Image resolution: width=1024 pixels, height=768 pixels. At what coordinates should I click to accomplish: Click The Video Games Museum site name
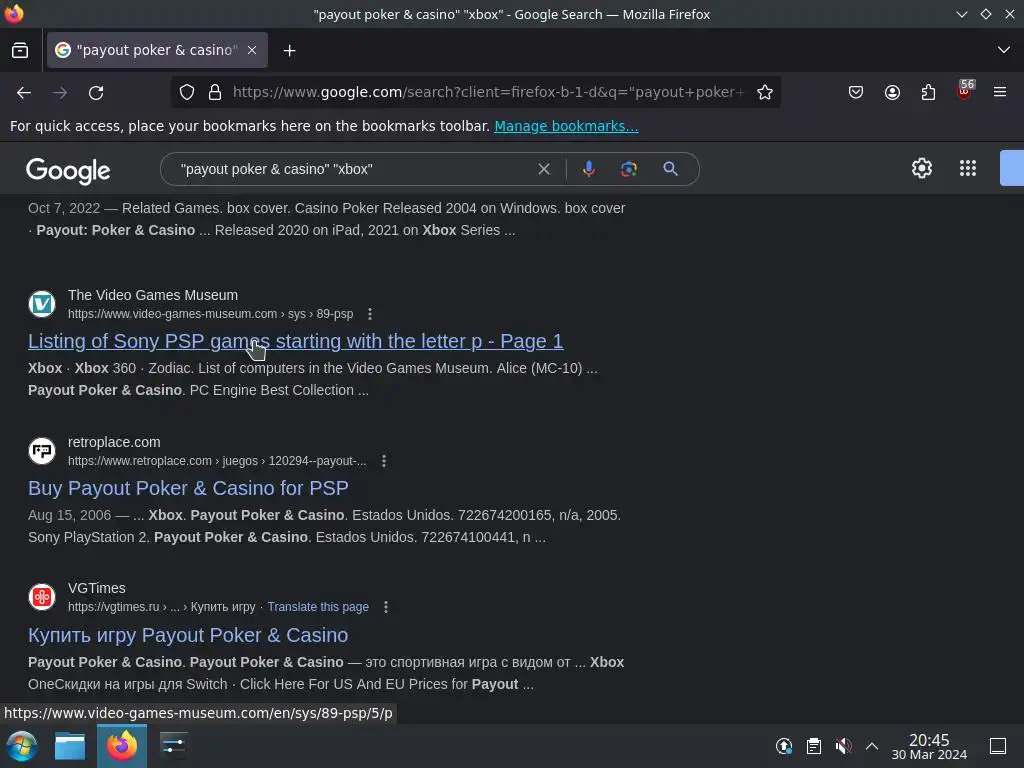(153, 295)
